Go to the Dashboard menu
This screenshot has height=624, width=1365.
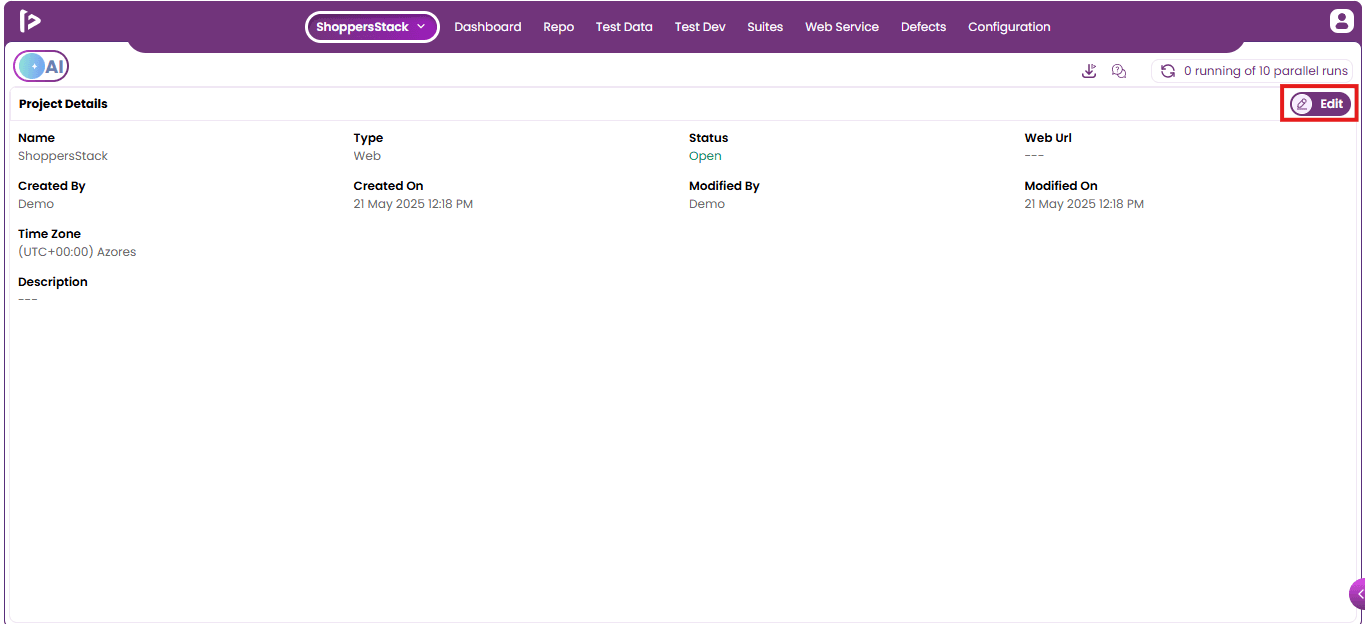(488, 27)
